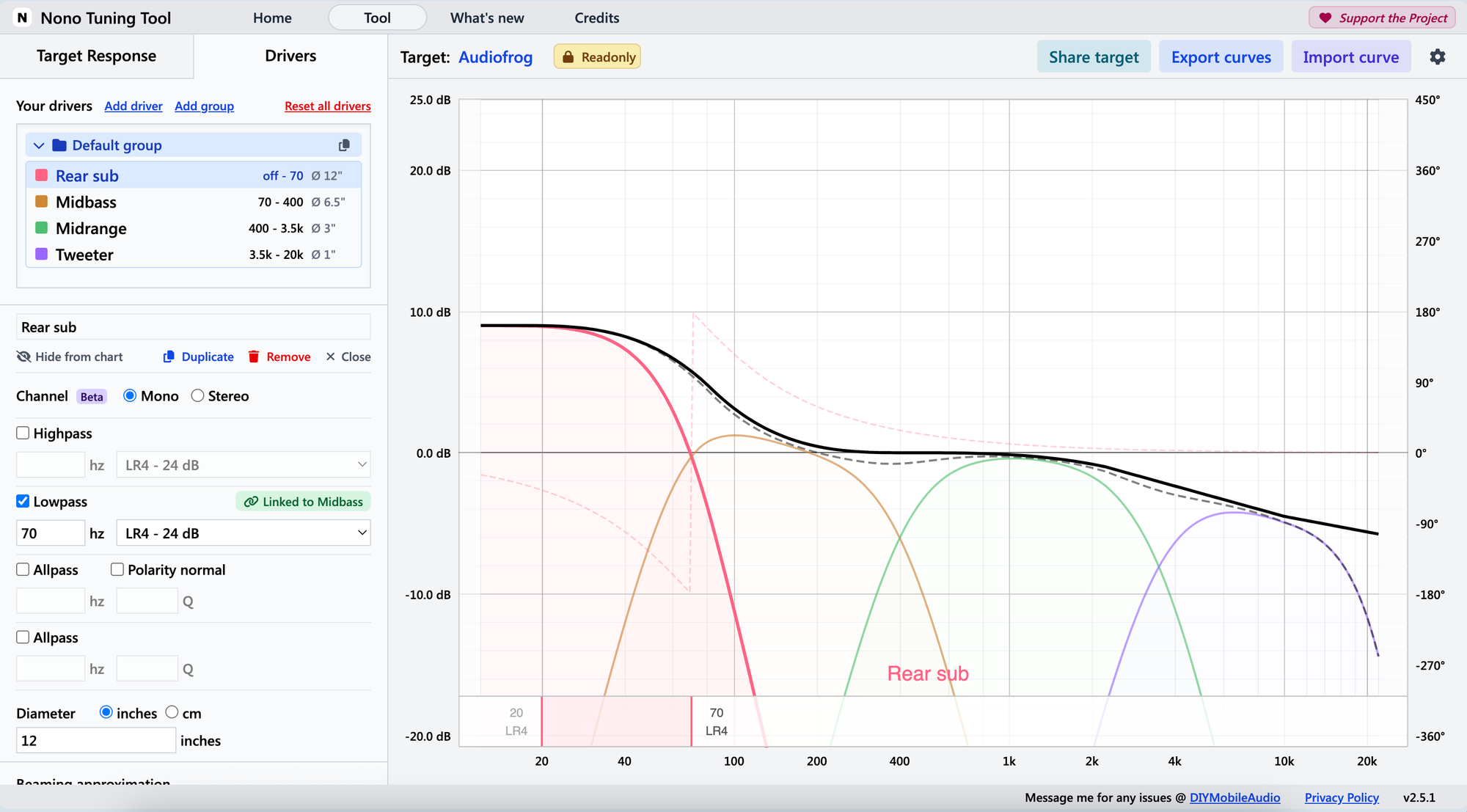Click the Linked to Midbass chain icon
The image size is (1467, 812).
(251, 502)
